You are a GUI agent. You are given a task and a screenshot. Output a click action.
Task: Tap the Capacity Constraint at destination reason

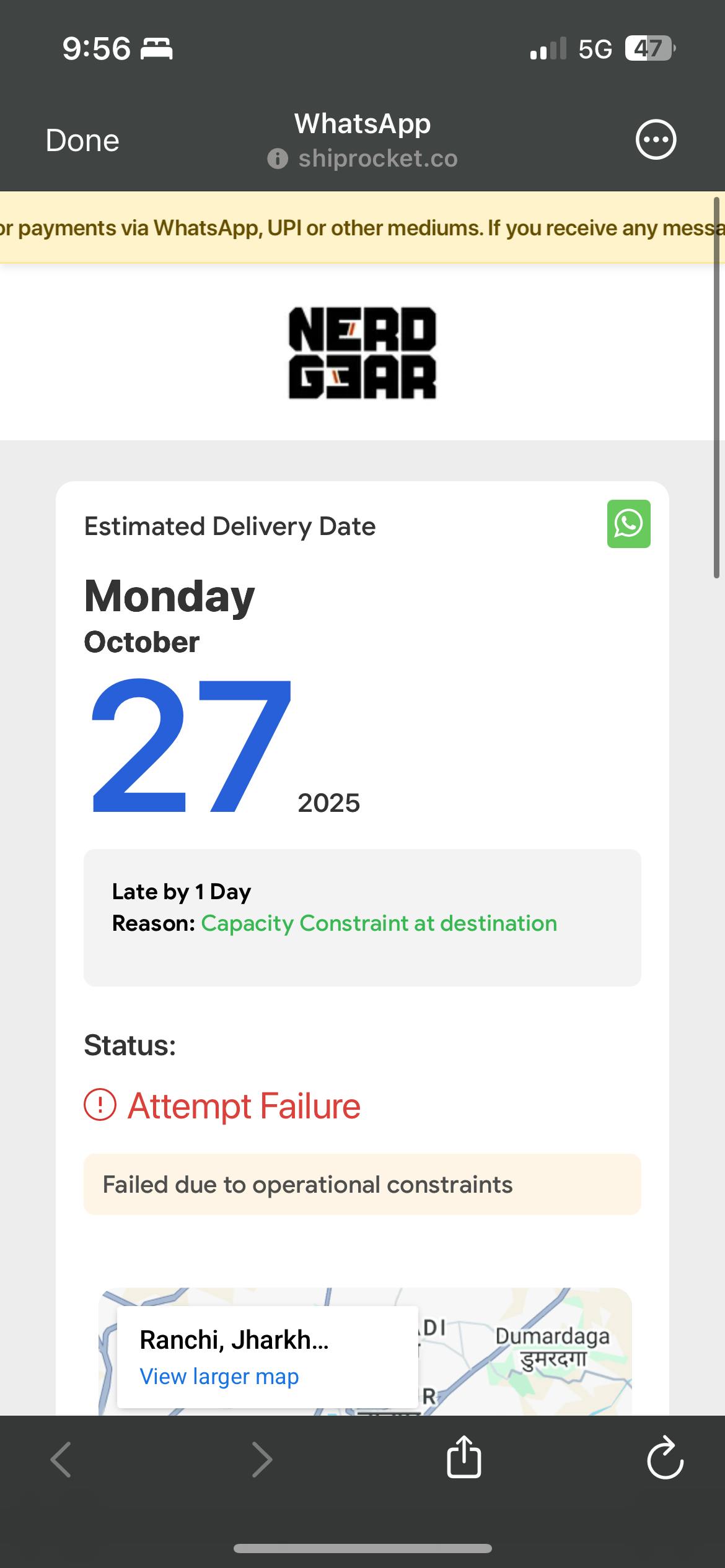(379, 923)
